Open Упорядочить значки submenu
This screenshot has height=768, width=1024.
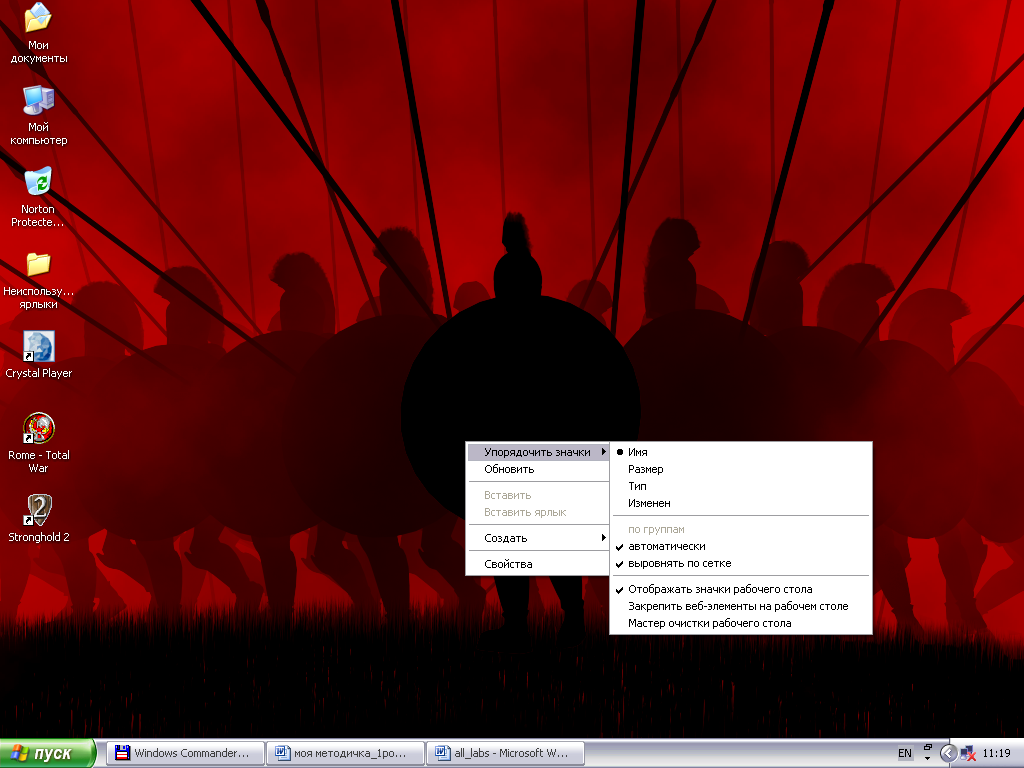click(538, 452)
